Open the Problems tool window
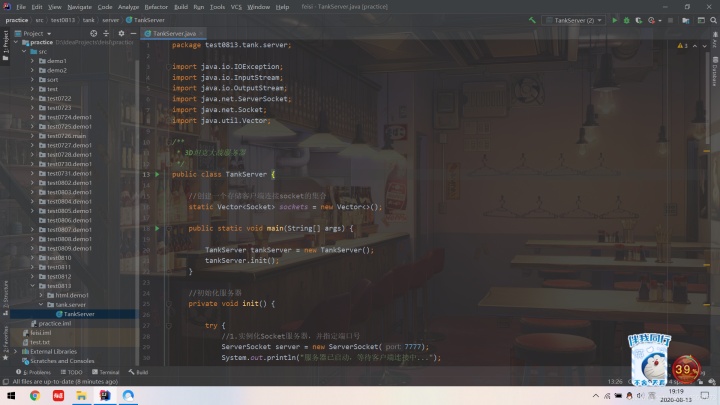This screenshot has height=405, width=720. [x=34, y=372]
